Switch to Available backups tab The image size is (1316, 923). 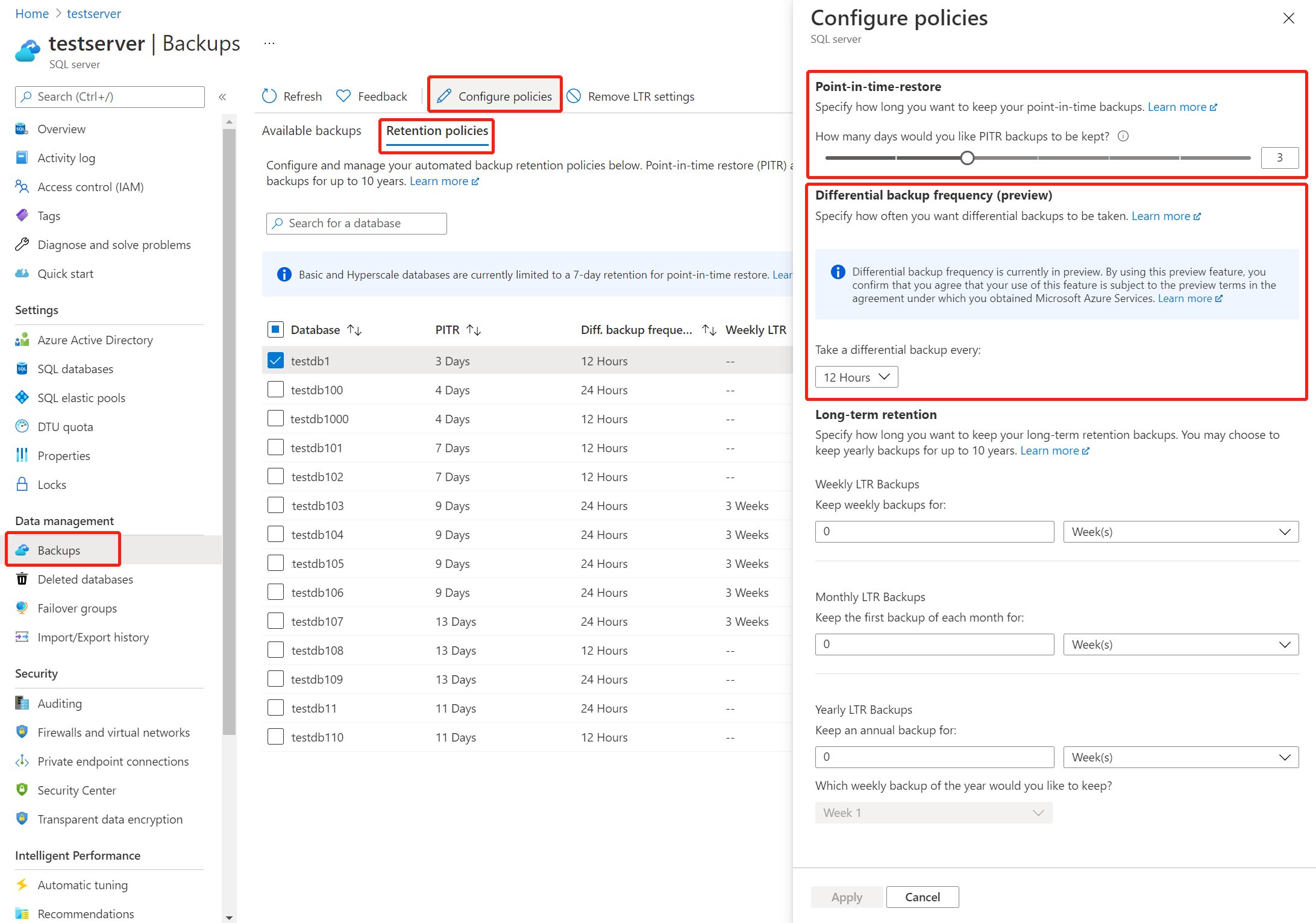(312, 131)
